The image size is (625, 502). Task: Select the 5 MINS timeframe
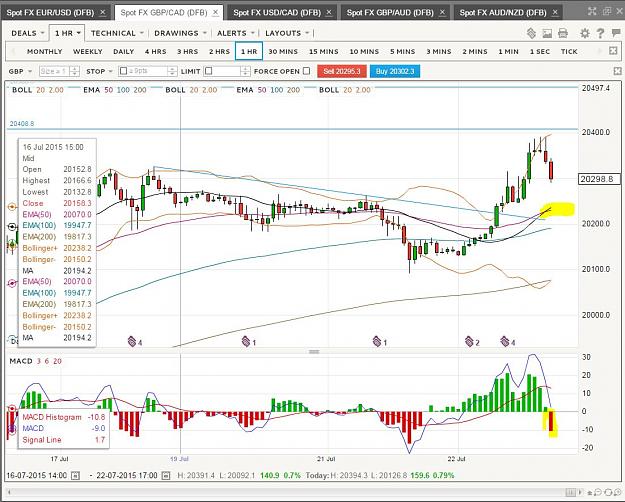(403, 51)
